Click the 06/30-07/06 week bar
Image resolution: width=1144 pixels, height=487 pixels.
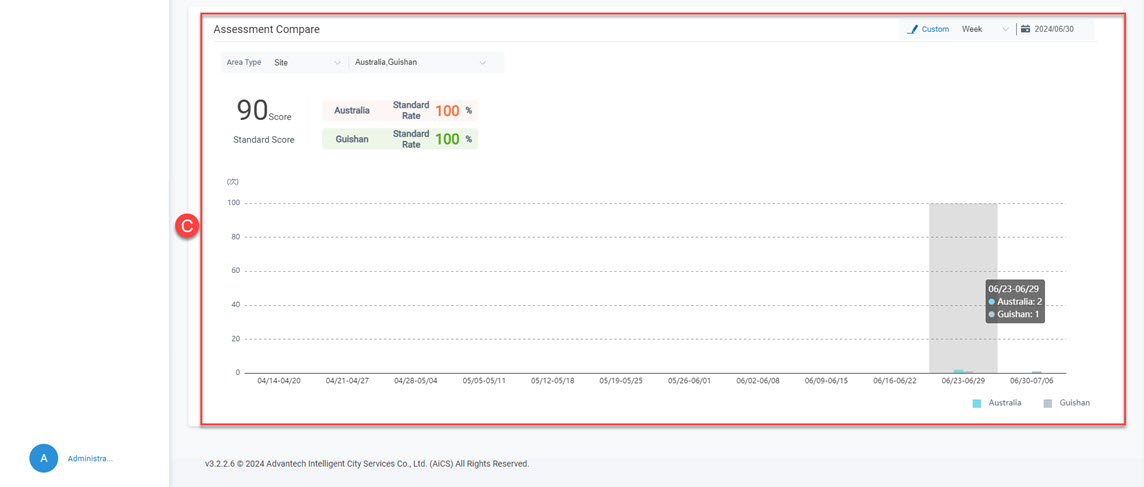pos(1036,372)
